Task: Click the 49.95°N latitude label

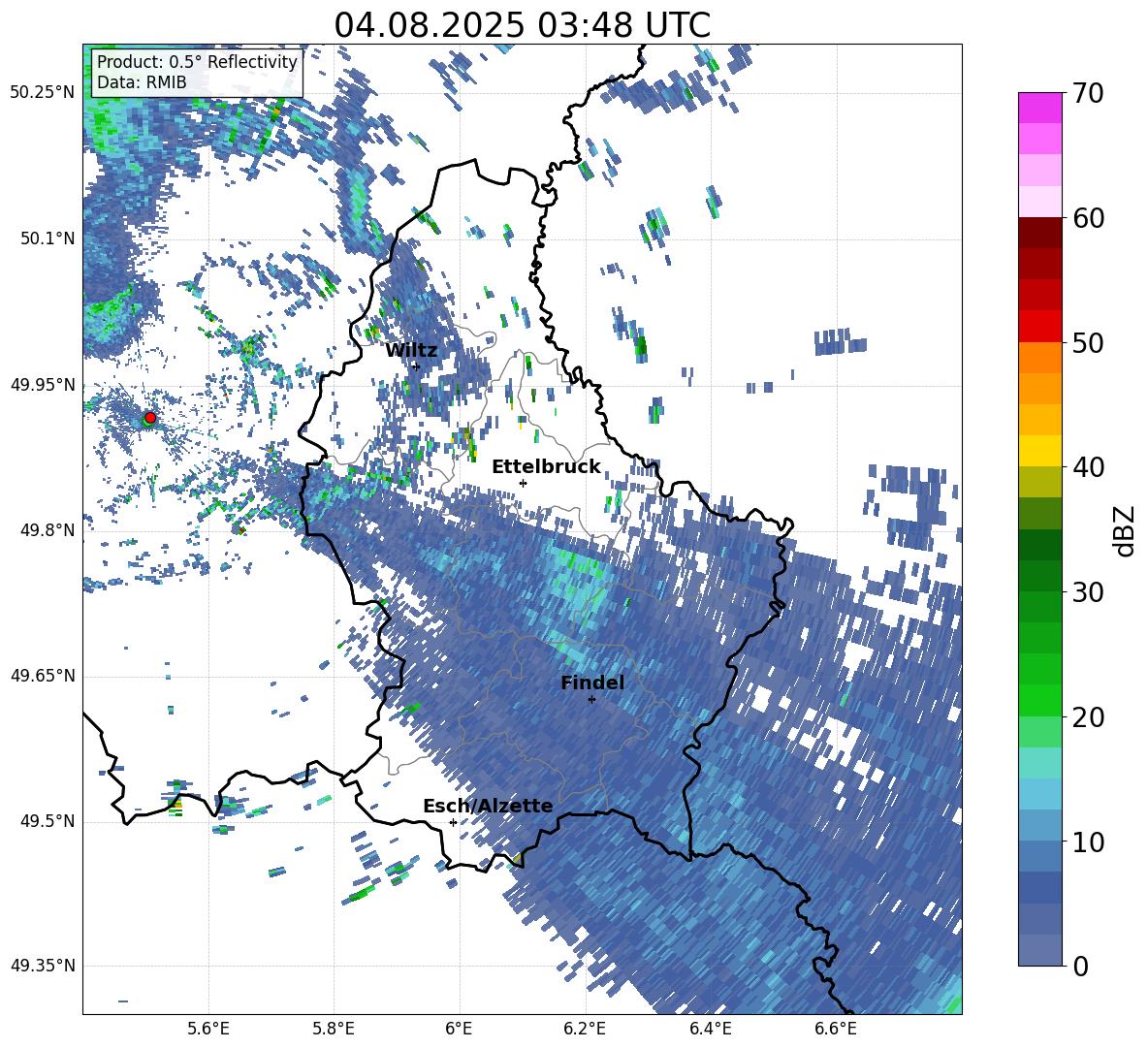Action: [x=44, y=385]
